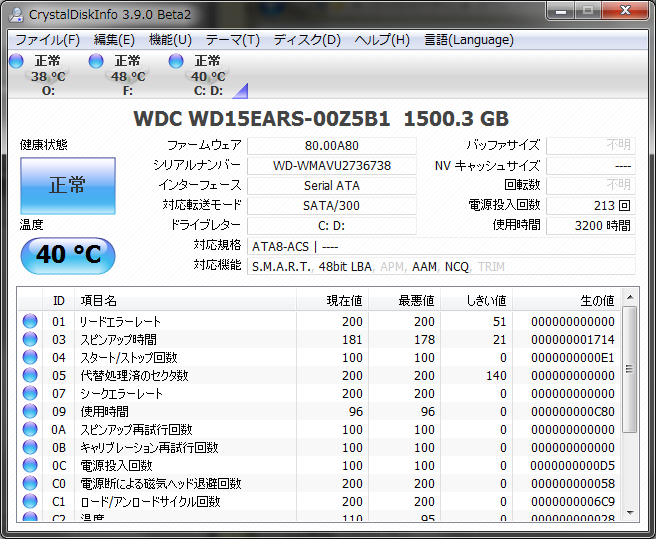Close the CrystalDiskInfo window
Image resolution: width=656 pixels, height=539 pixels.
pyautogui.click(x=625, y=11)
